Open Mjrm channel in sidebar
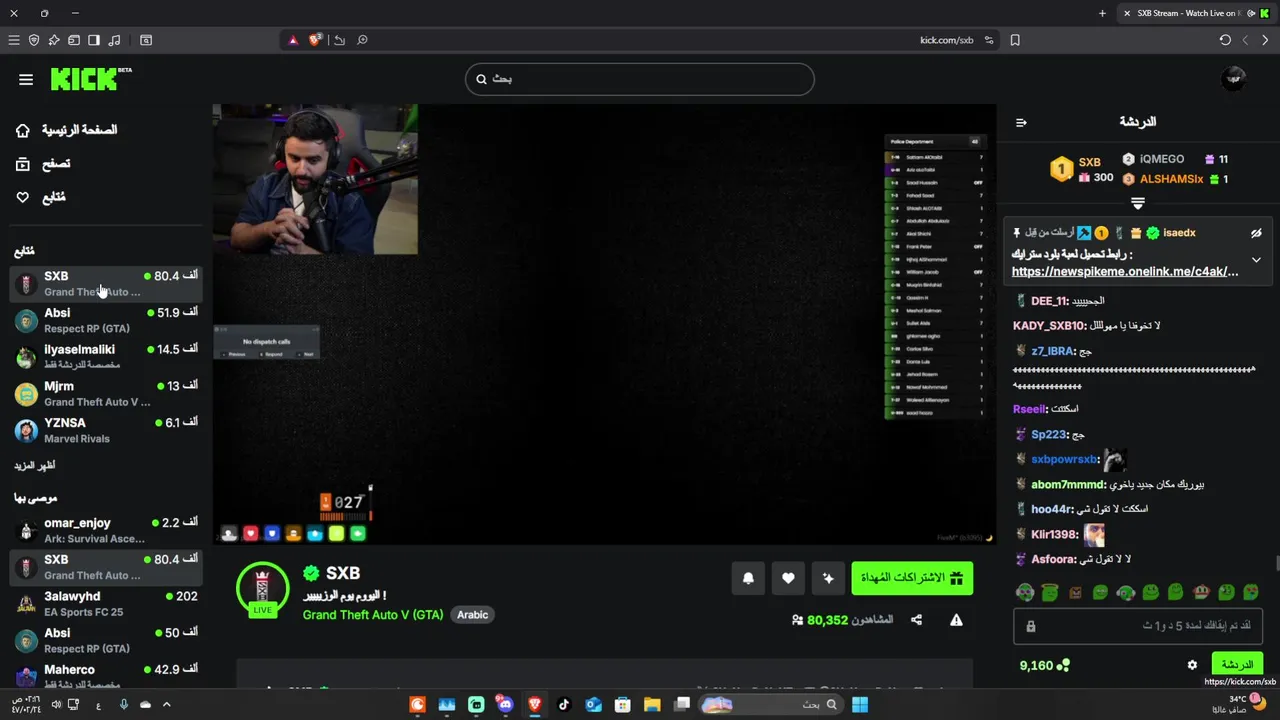Viewport: 1280px width, 720px height. pyautogui.click(x=106, y=393)
